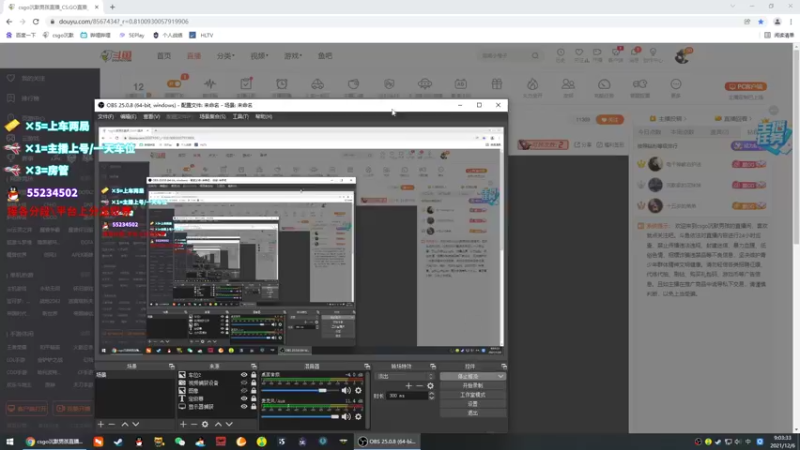Image resolution: width=800 pixels, height=450 pixels.
Task: Add a new source with the plus icon
Action: (183, 424)
